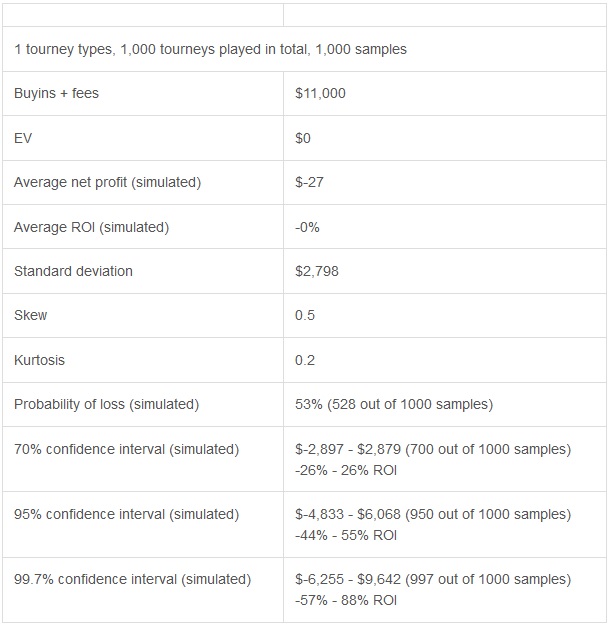Click the $11,000 buyins value

320,93
